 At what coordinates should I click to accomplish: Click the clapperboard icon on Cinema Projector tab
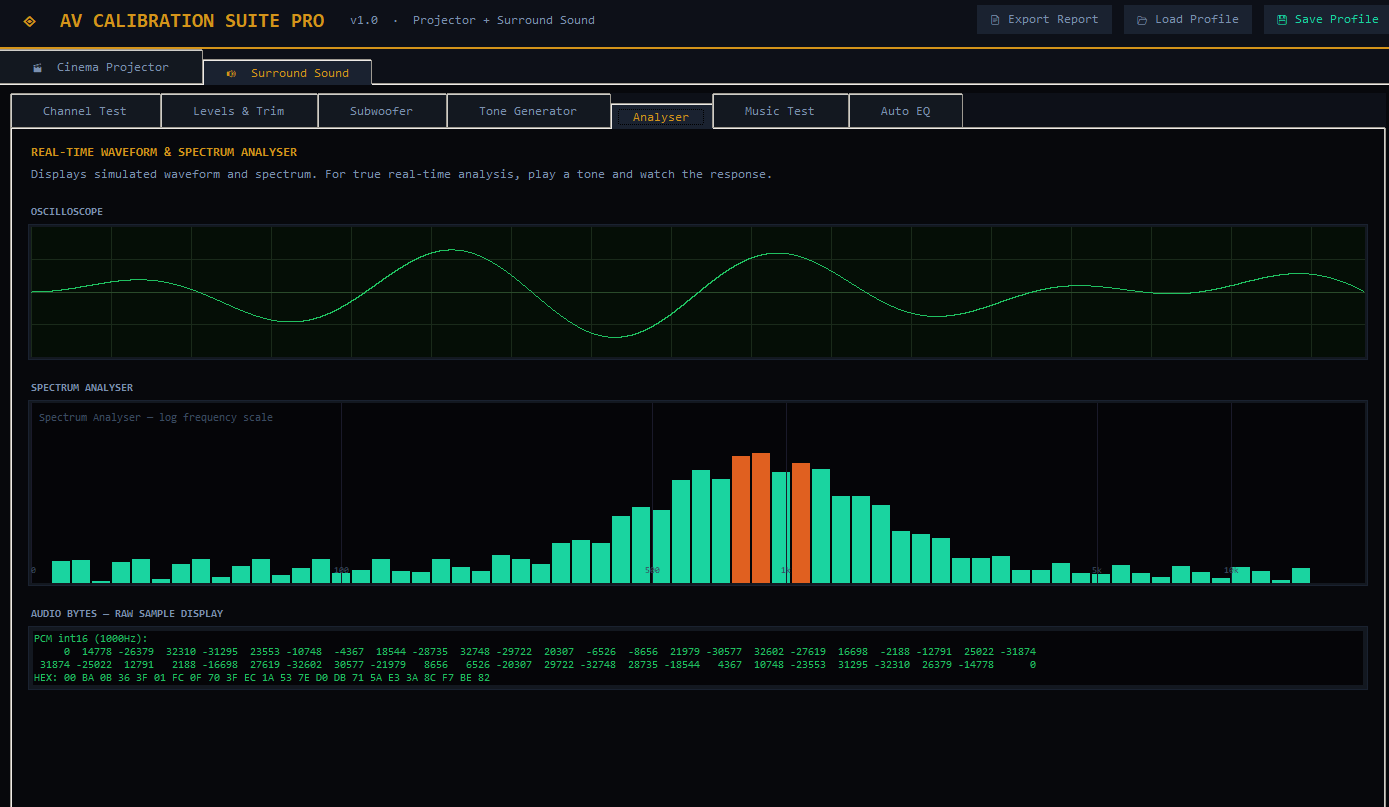(38, 68)
